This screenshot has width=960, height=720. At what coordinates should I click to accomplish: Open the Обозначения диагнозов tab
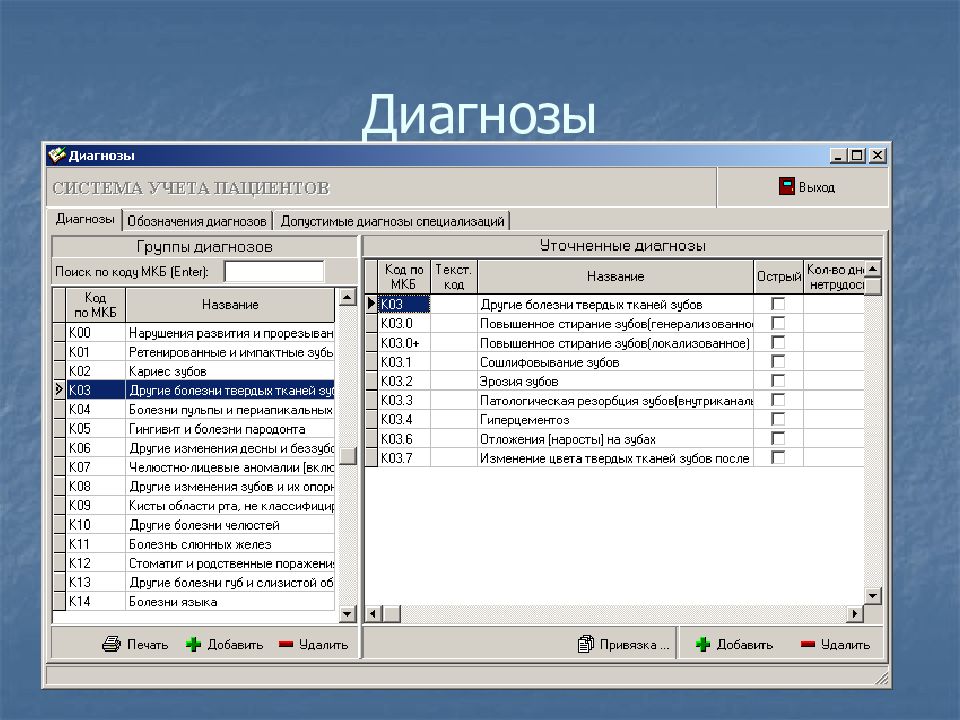[197, 221]
